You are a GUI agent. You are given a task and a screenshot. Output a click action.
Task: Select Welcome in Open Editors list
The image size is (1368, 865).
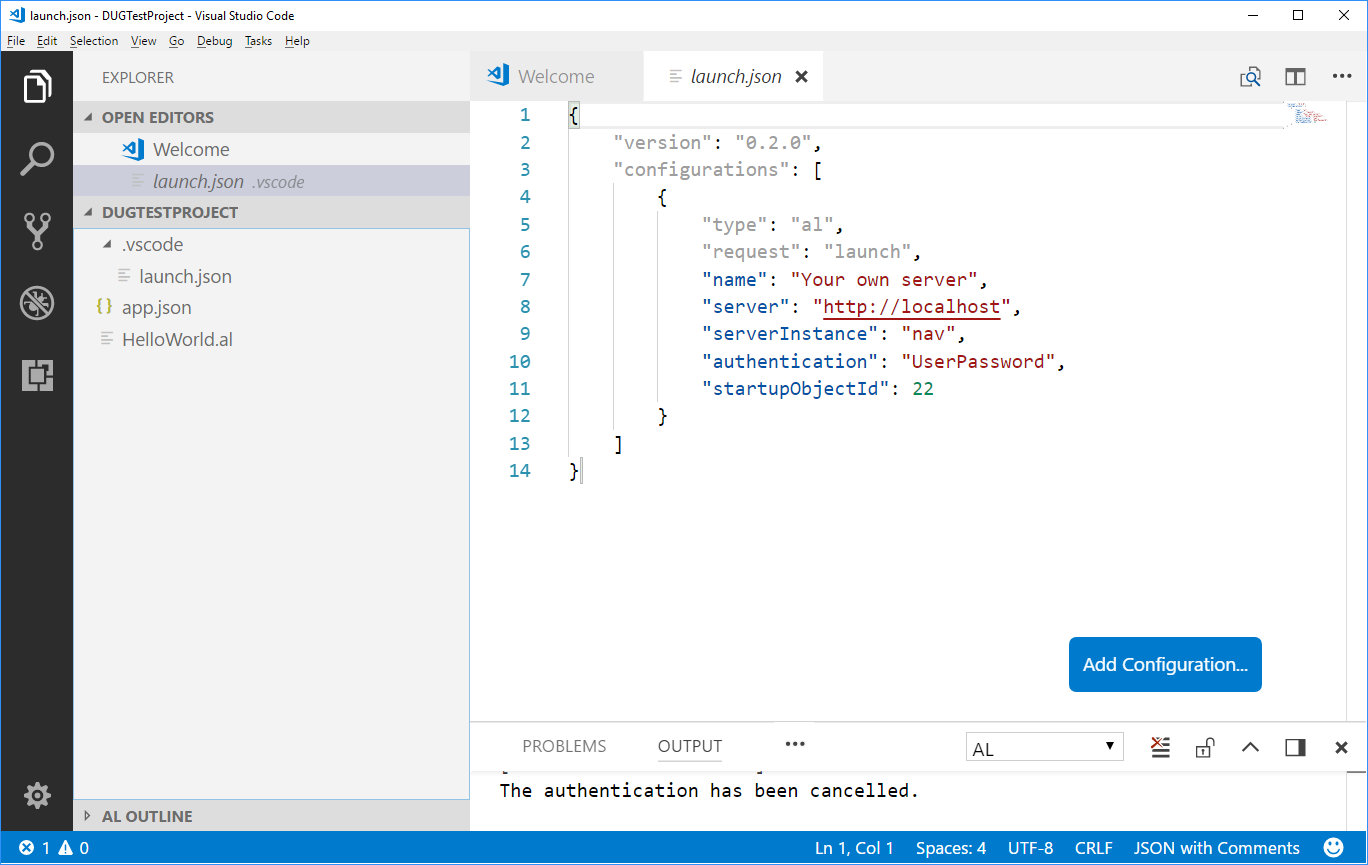271,149
